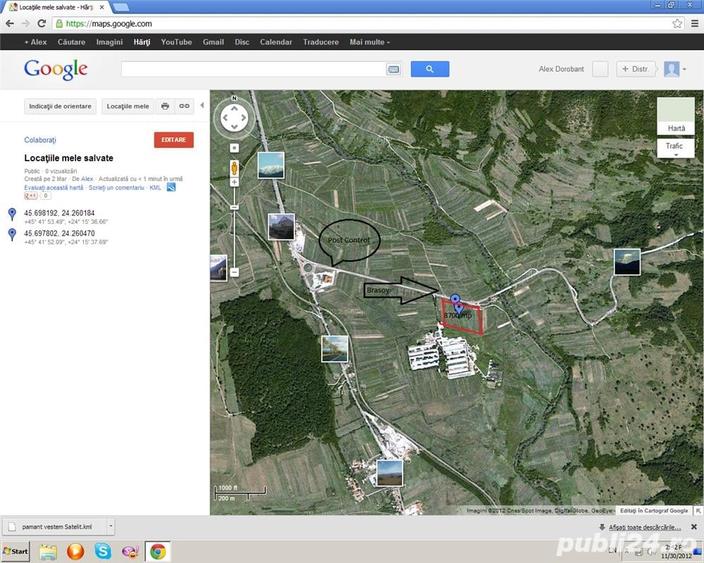
Task: Click the empty notifications box beside Alex Dorobant
Action: click(x=600, y=69)
